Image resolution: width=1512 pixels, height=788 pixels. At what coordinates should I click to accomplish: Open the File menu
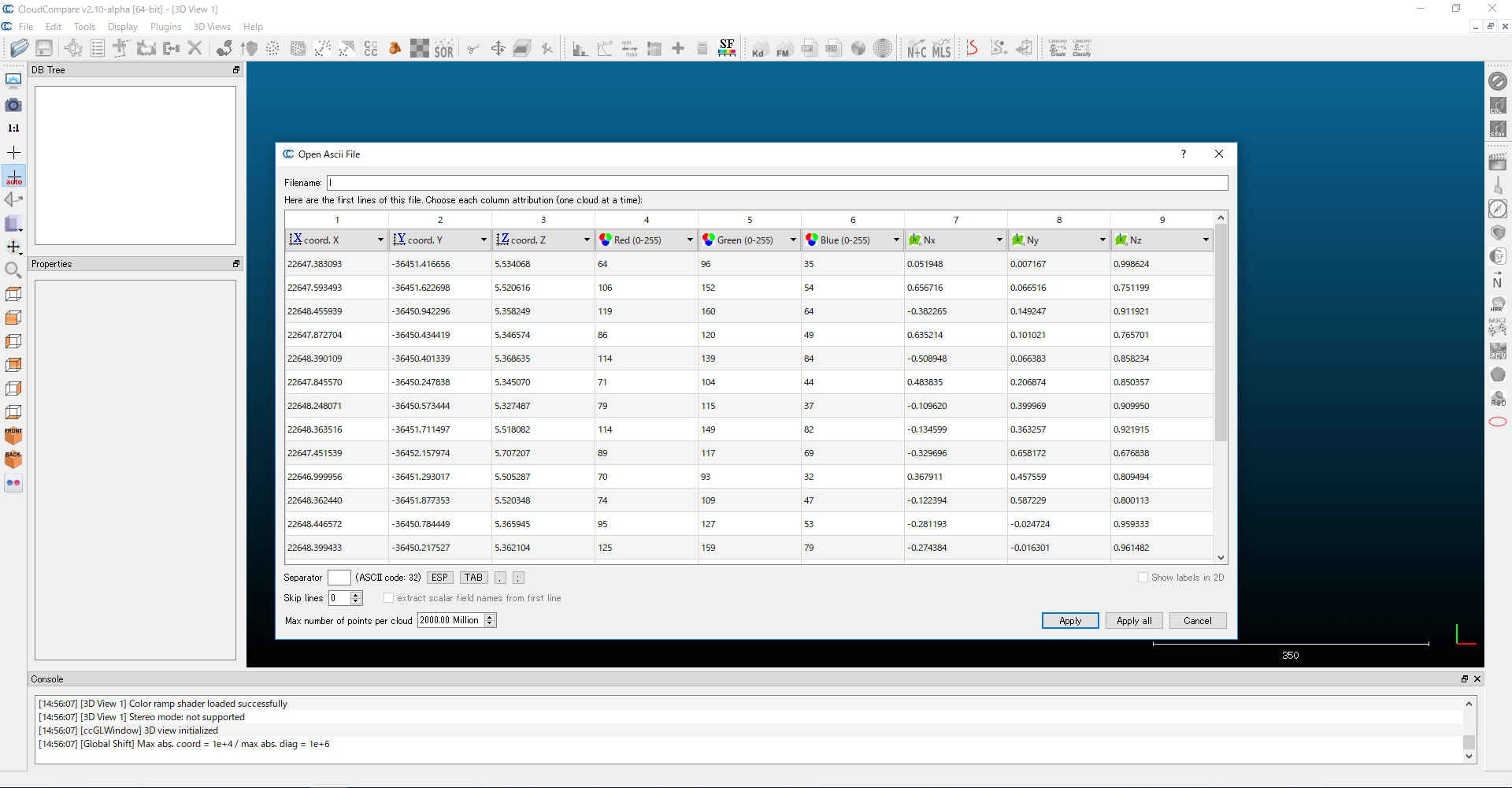pyautogui.click(x=26, y=27)
